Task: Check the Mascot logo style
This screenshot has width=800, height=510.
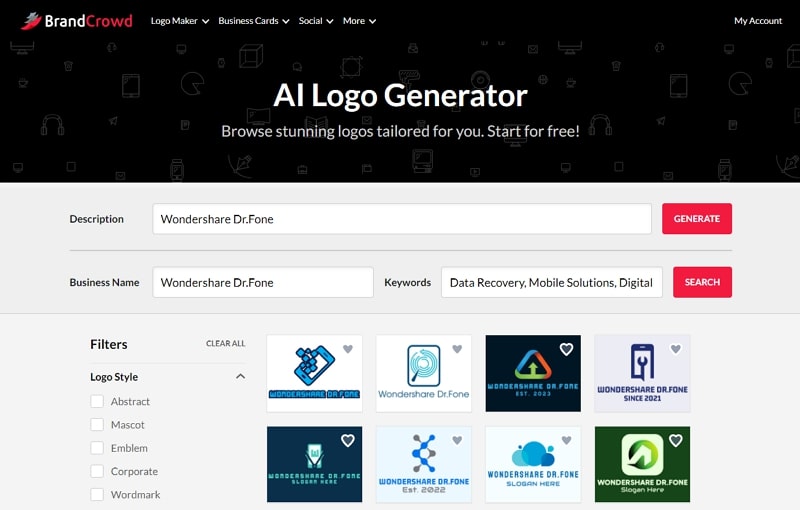Action: pyautogui.click(x=97, y=425)
